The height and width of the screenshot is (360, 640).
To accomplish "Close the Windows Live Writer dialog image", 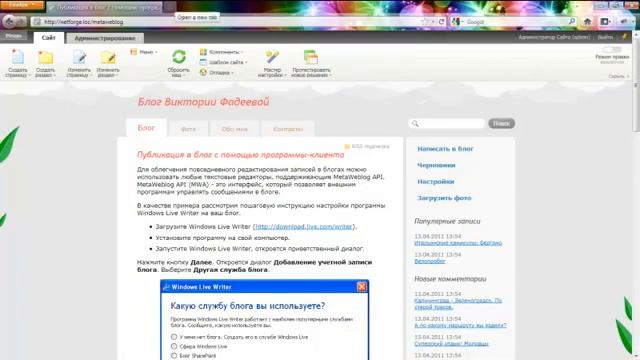I will [x=362, y=287].
